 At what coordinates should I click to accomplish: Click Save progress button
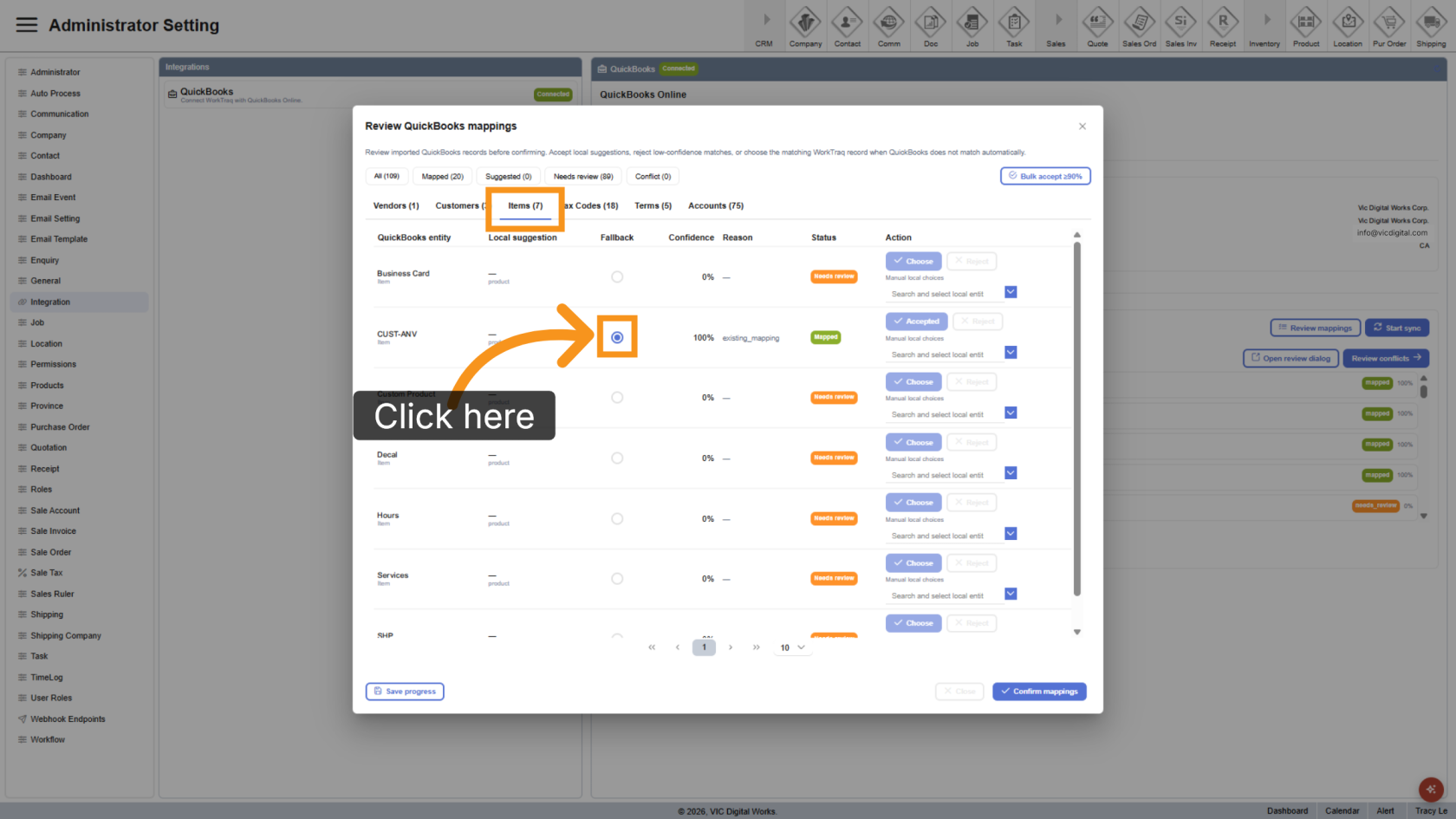point(405,692)
